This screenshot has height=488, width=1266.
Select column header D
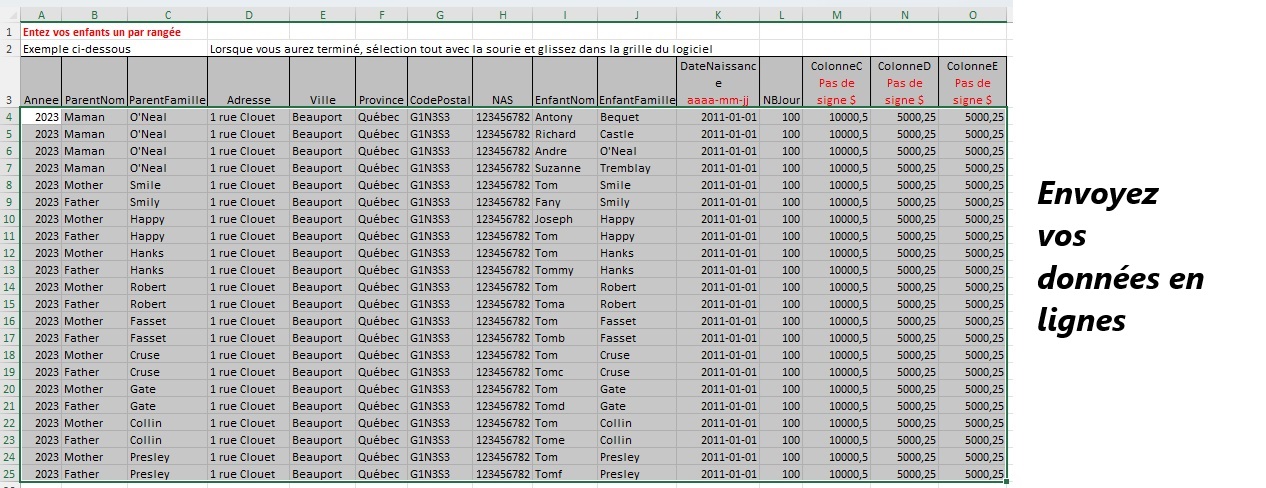pyautogui.click(x=248, y=15)
